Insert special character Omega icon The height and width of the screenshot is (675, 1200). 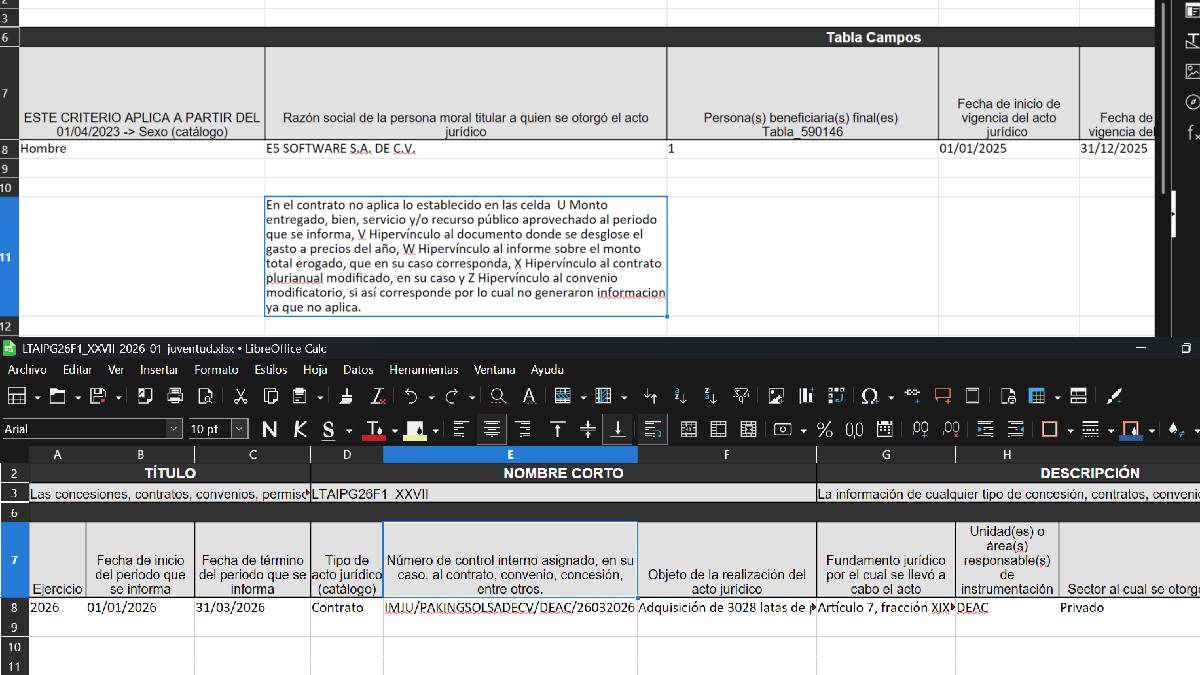point(870,396)
